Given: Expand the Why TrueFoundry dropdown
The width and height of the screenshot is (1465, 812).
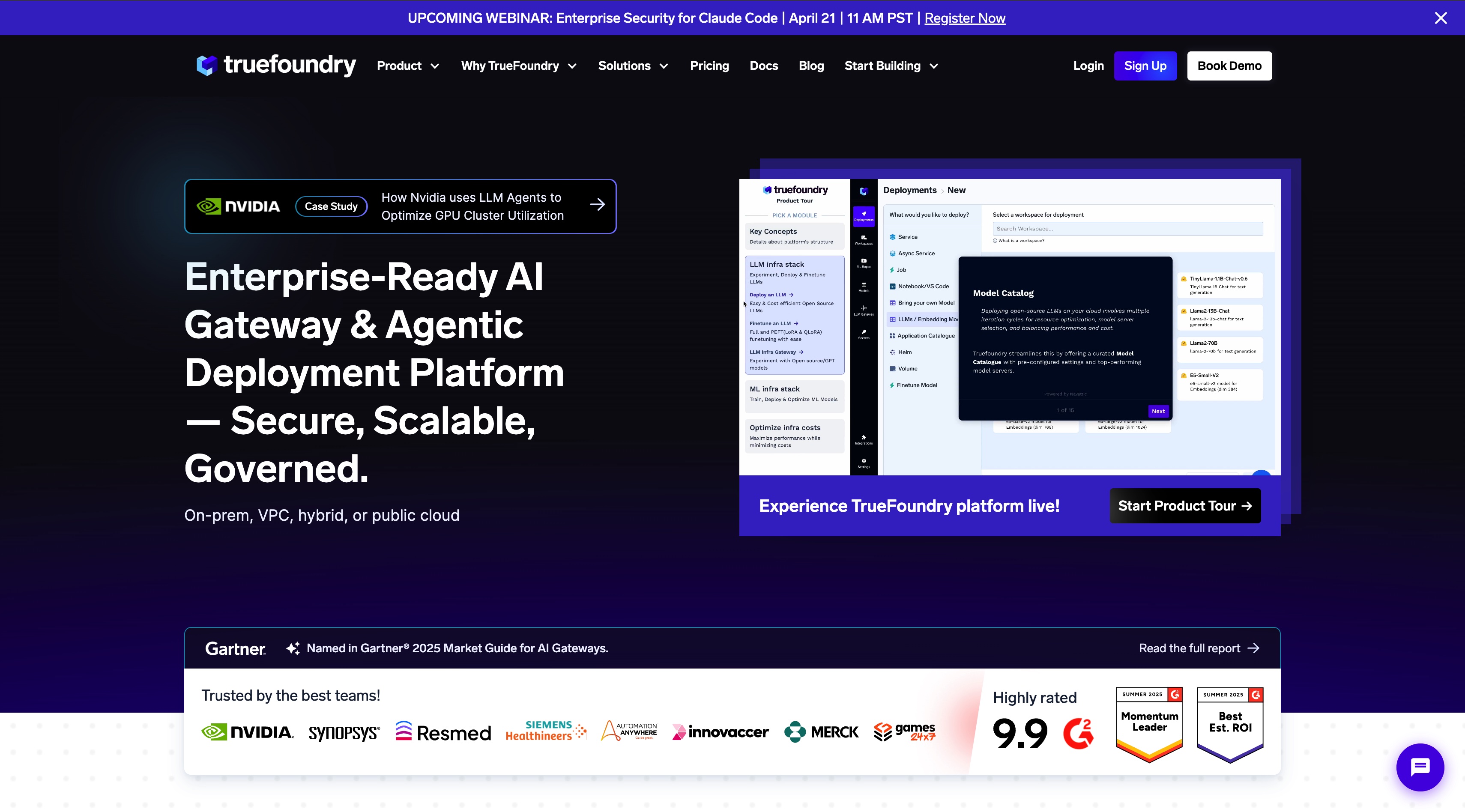Looking at the screenshot, I should (x=519, y=66).
